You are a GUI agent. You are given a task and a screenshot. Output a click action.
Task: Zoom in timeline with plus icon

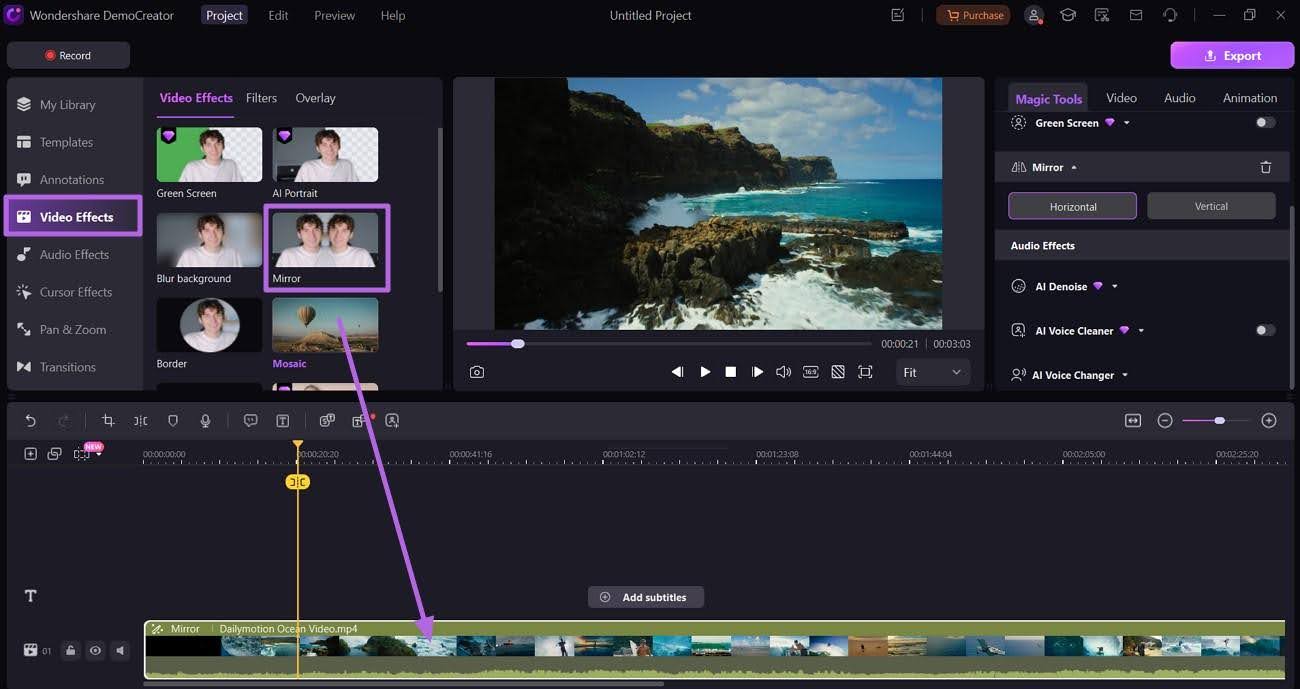click(1269, 421)
